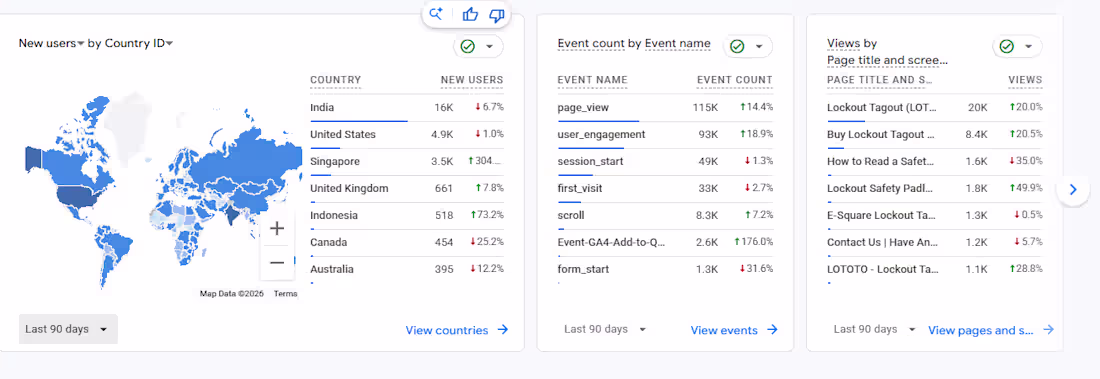Click arrow icon beside View events

tap(772, 330)
